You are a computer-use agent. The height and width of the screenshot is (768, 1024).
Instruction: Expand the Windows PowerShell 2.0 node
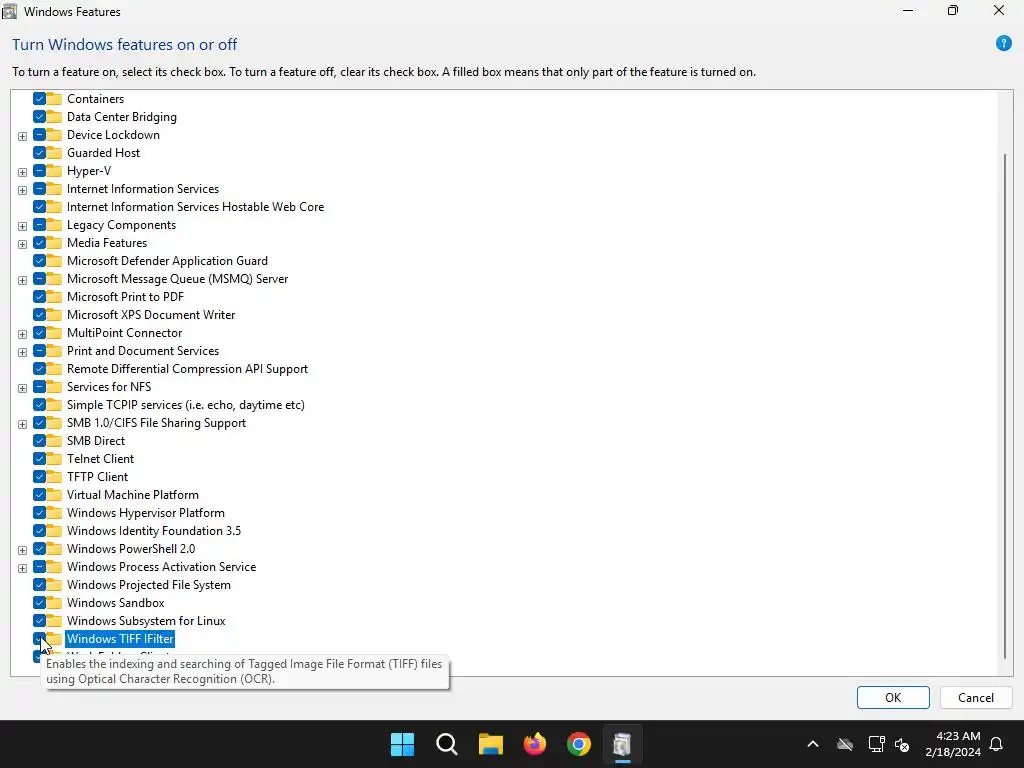(22, 550)
